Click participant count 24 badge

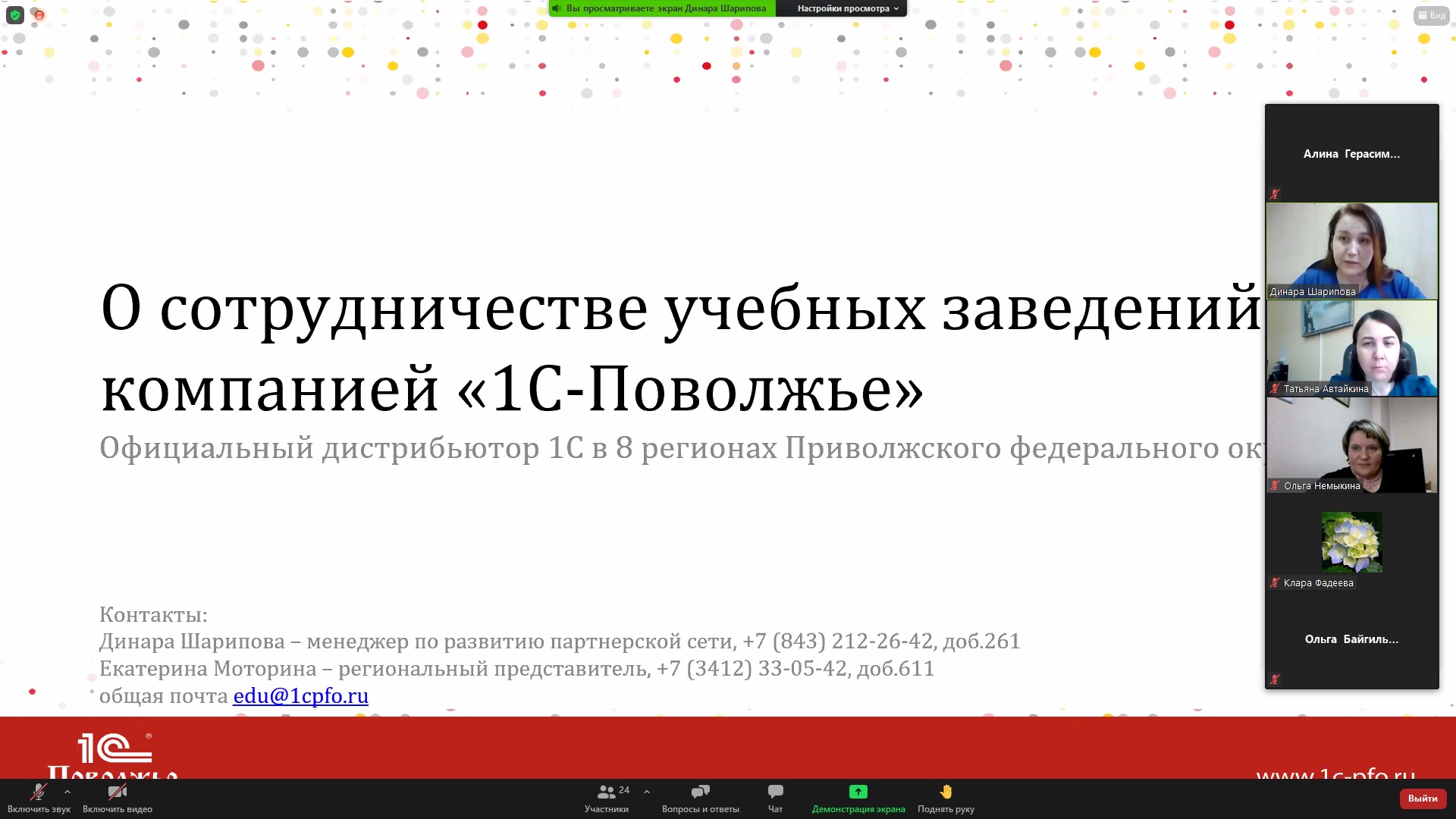point(624,790)
